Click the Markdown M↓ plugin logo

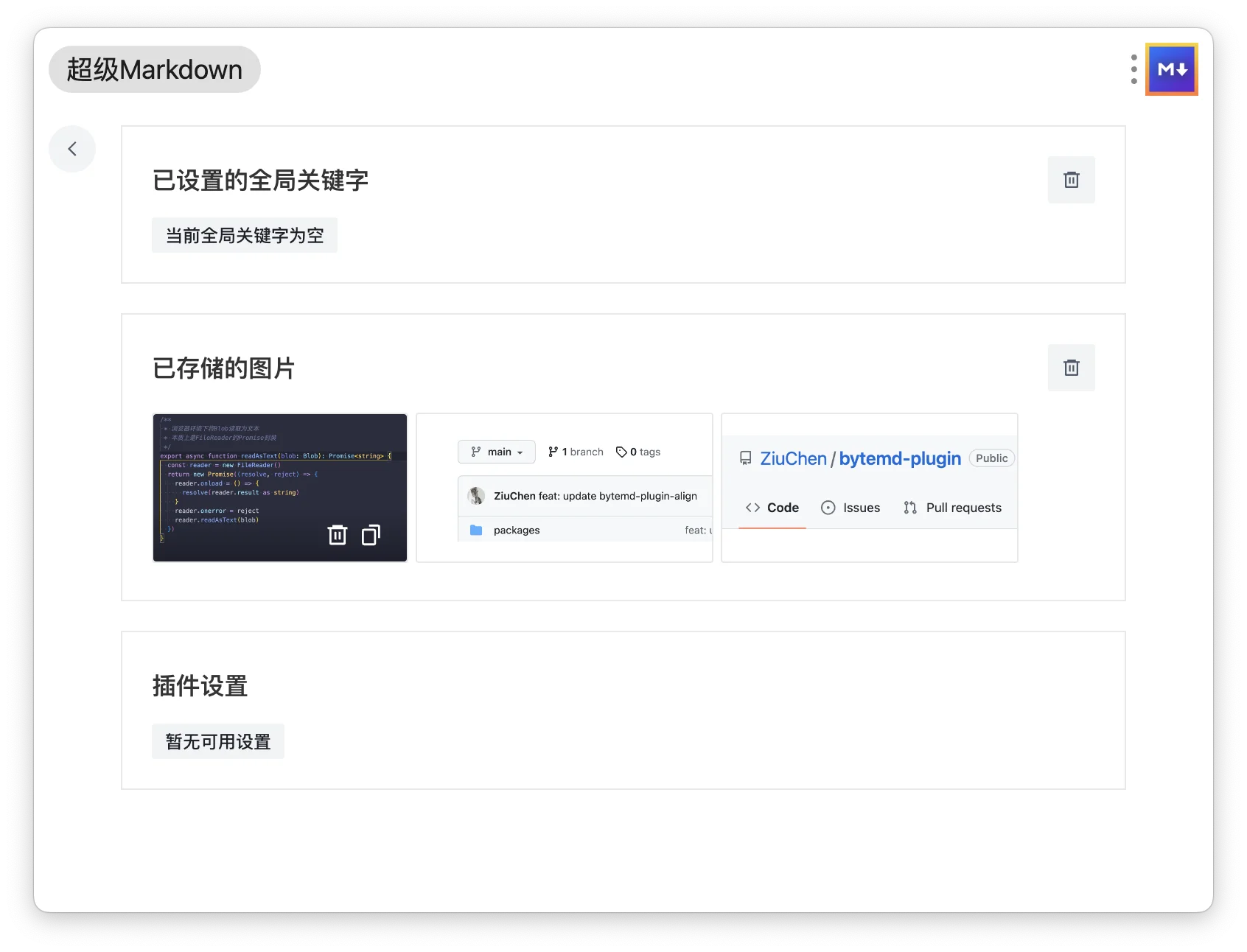pyautogui.click(x=1171, y=69)
